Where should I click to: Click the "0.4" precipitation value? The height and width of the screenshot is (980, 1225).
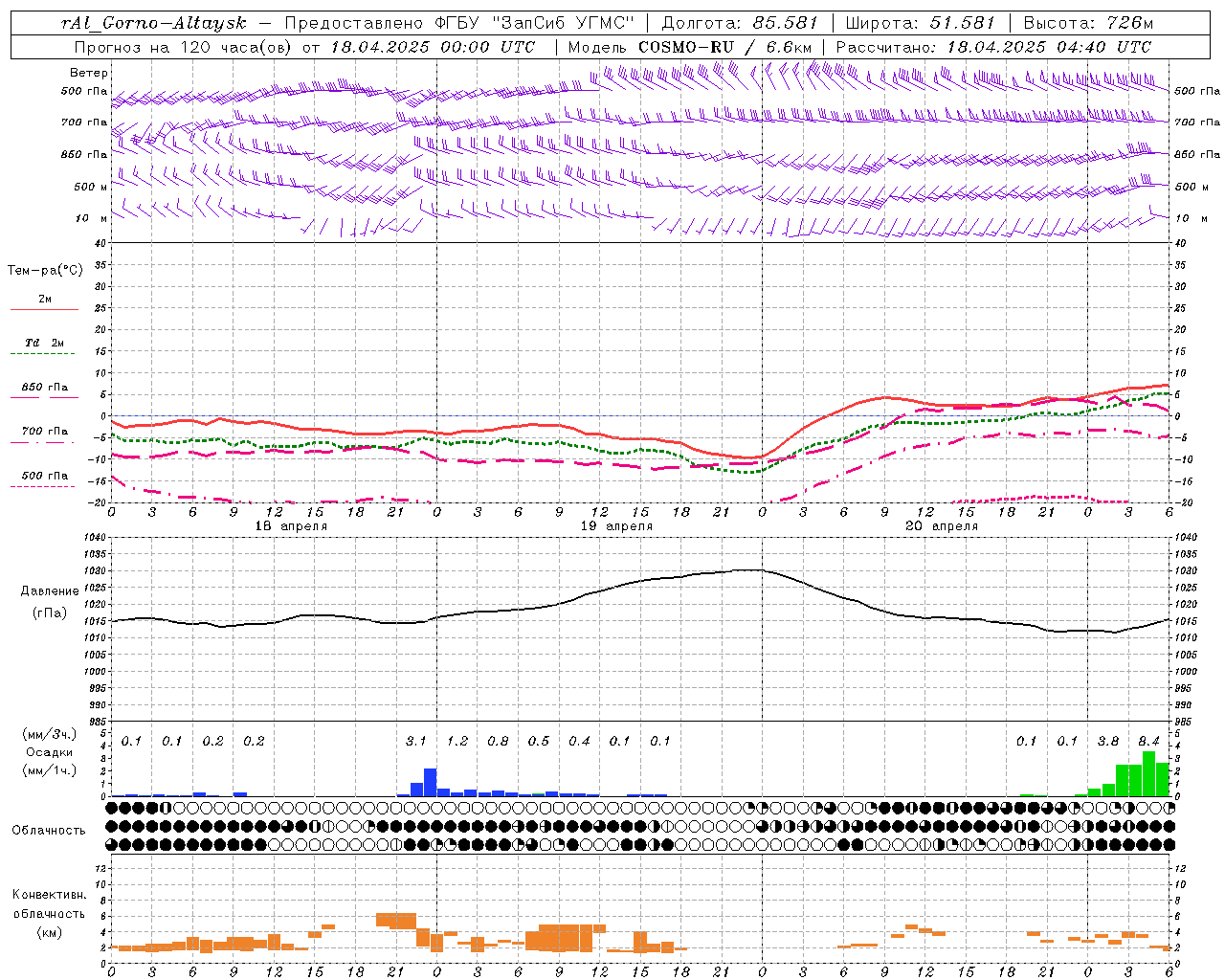[x=579, y=741]
